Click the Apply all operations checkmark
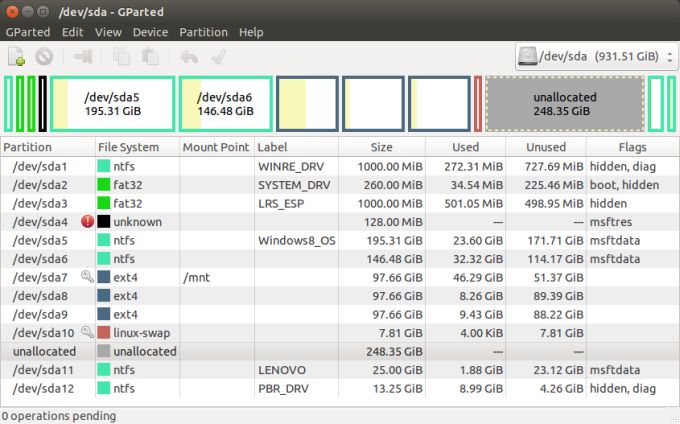The height and width of the screenshot is (424, 680). tap(218, 58)
